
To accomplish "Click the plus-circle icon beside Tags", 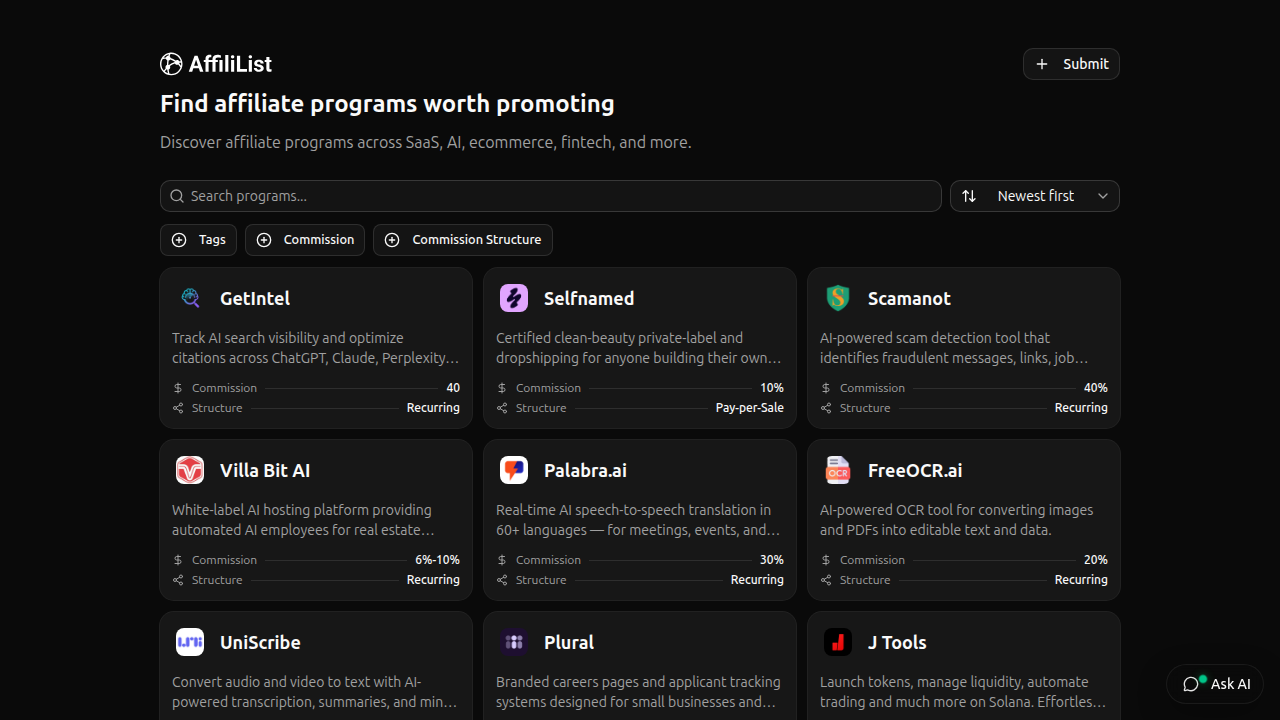I will [x=179, y=240].
